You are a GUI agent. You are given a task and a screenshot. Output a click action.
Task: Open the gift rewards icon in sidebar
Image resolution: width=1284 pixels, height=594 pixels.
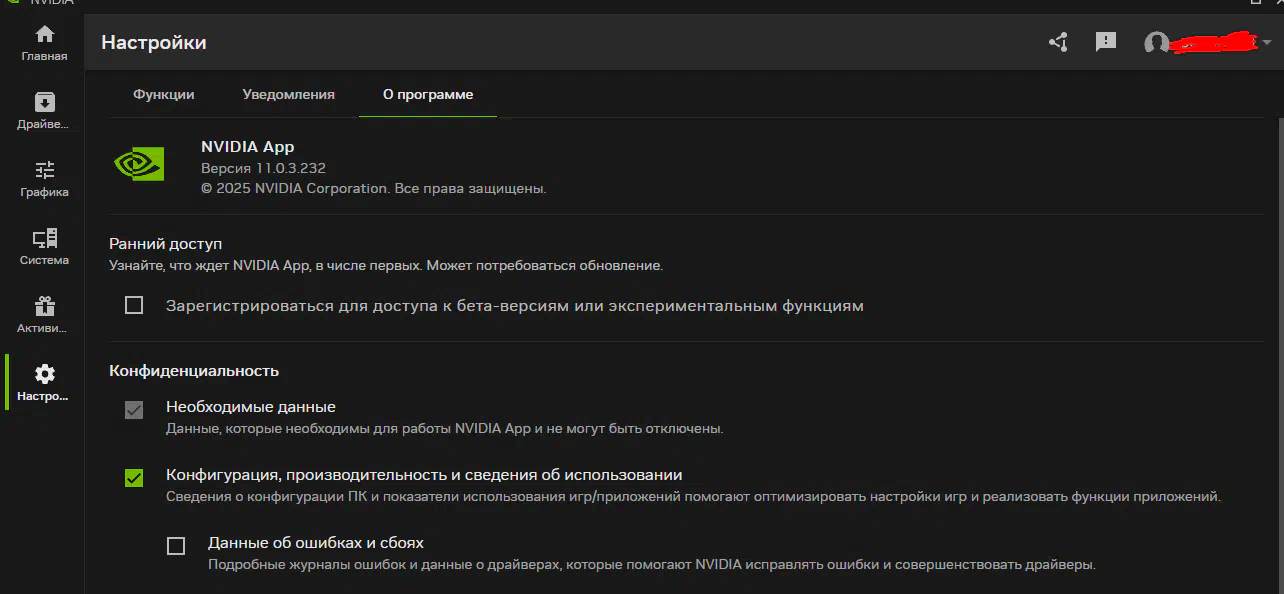(x=45, y=306)
